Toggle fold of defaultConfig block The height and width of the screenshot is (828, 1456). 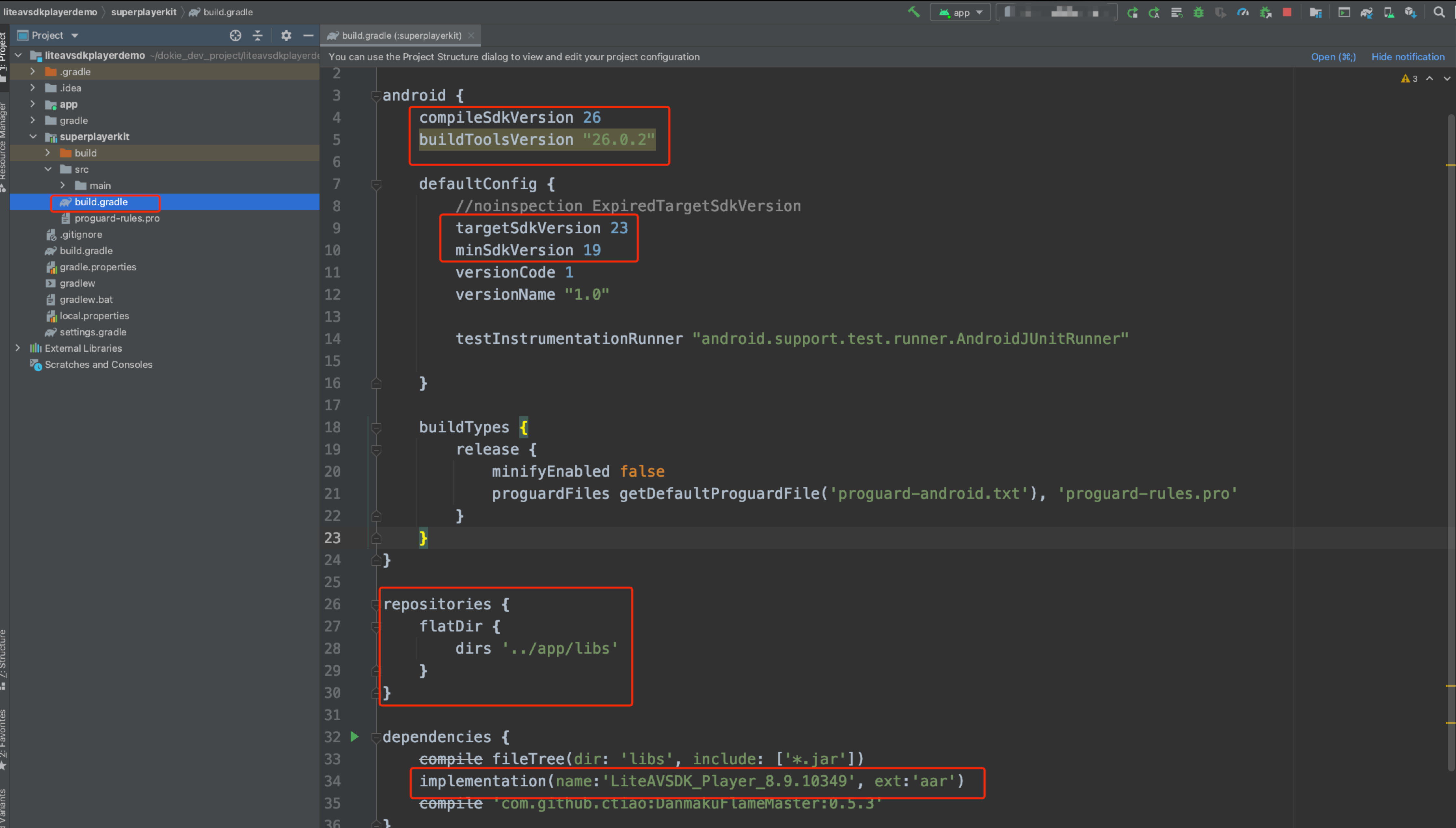pos(376,184)
